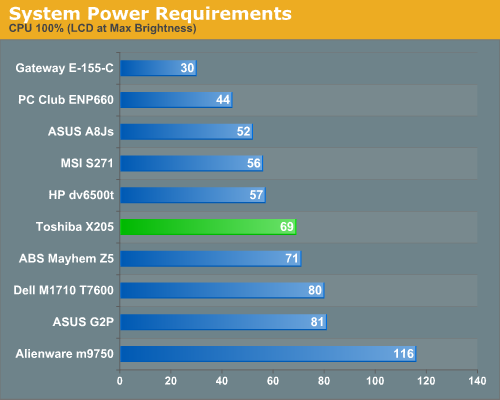This screenshot has height=400, width=500.
Task: Click the ASUS A8Js label
Action: pos(81,131)
